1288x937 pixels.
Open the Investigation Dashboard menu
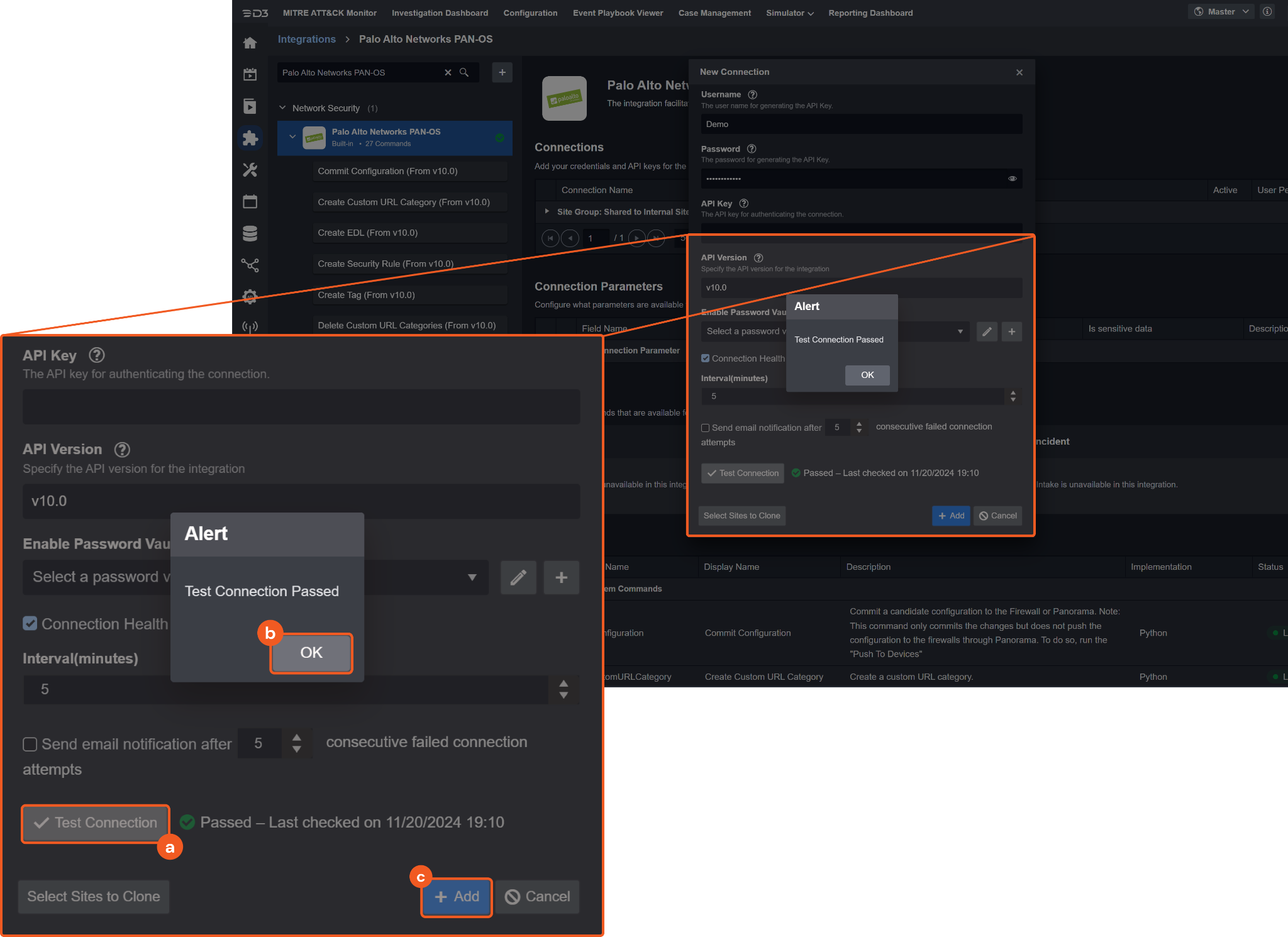point(440,13)
